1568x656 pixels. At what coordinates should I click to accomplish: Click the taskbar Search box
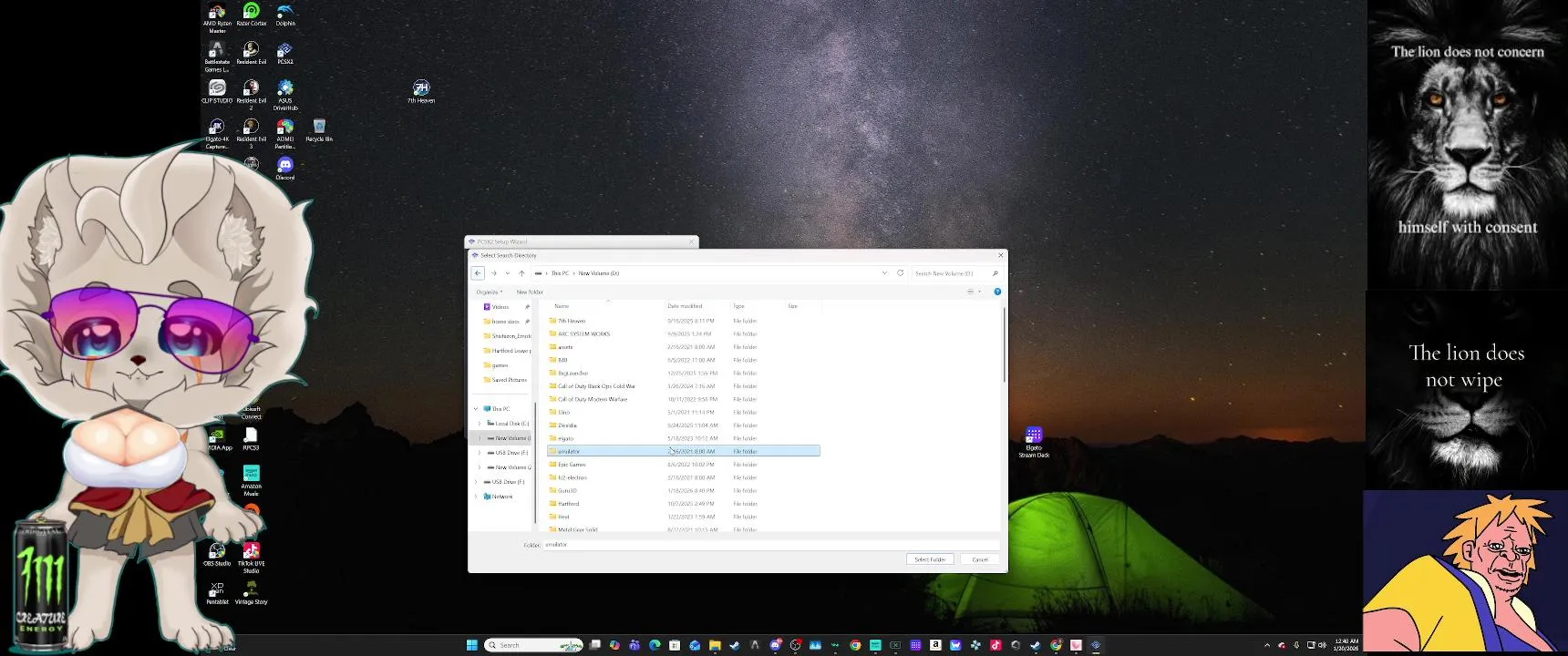coord(534,645)
